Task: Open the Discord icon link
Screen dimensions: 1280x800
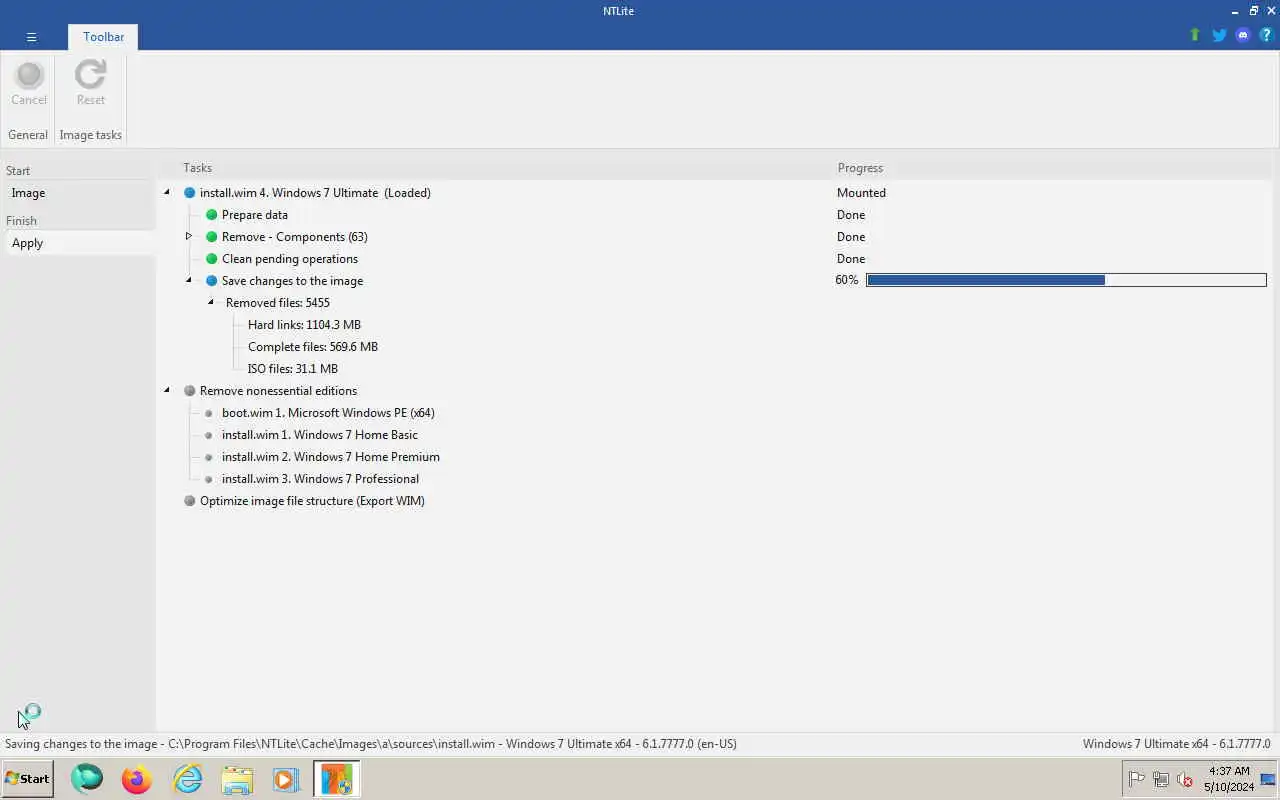Action: pos(1243,35)
